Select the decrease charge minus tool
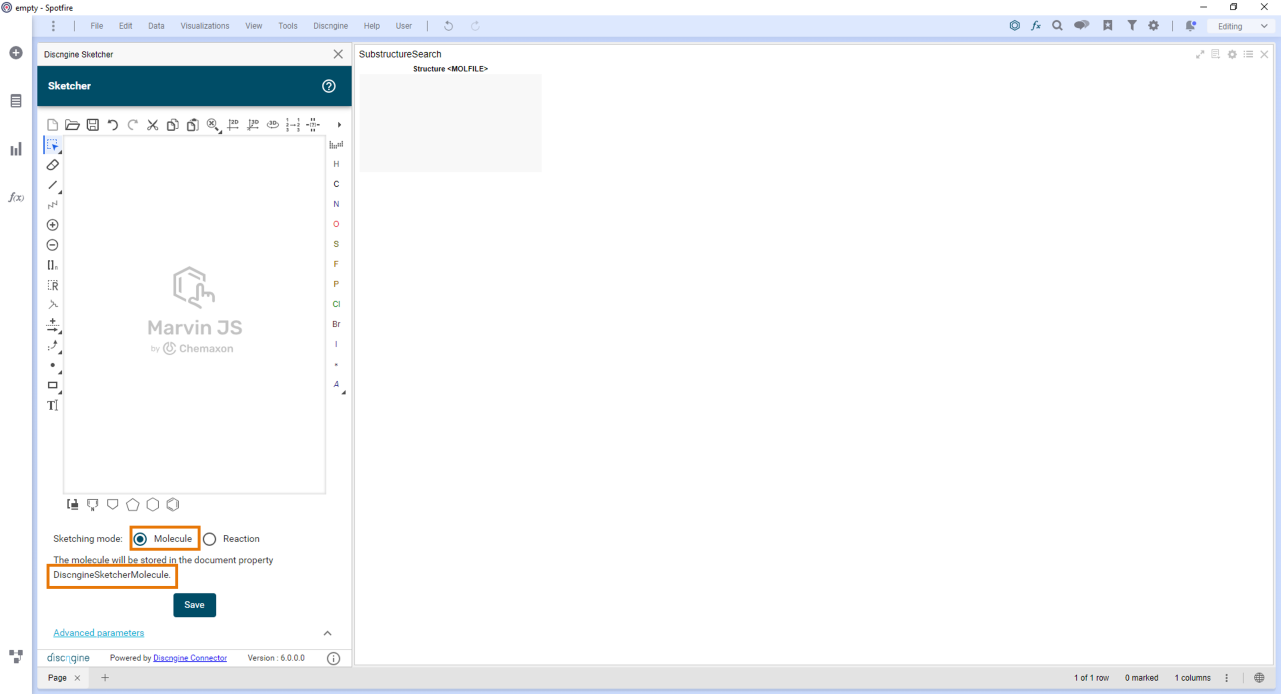This screenshot has width=1281, height=694. (x=53, y=245)
